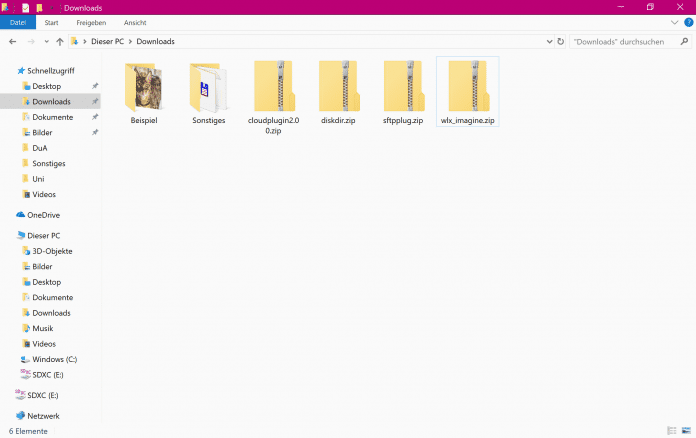Open OneDrive in the navigation pane
The width and height of the screenshot is (696, 438).
click(x=43, y=215)
